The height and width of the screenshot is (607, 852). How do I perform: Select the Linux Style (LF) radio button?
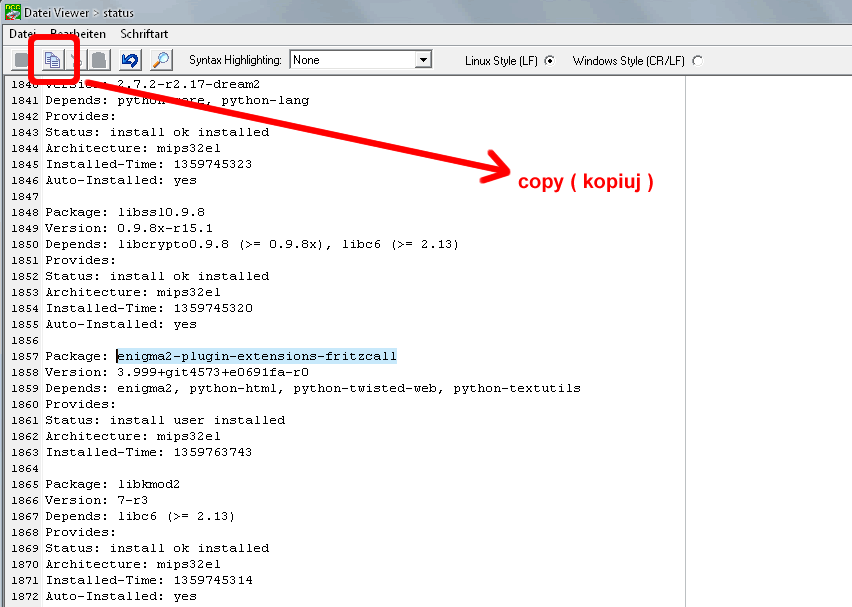click(x=549, y=61)
